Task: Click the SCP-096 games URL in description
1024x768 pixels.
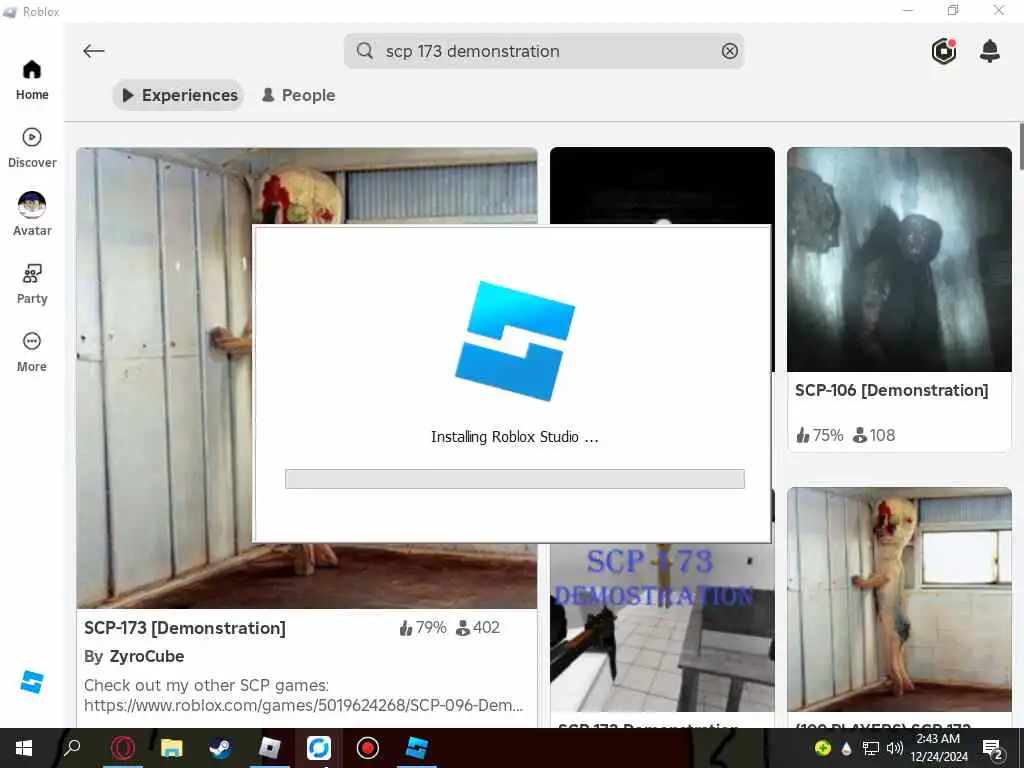Action: coord(304,705)
